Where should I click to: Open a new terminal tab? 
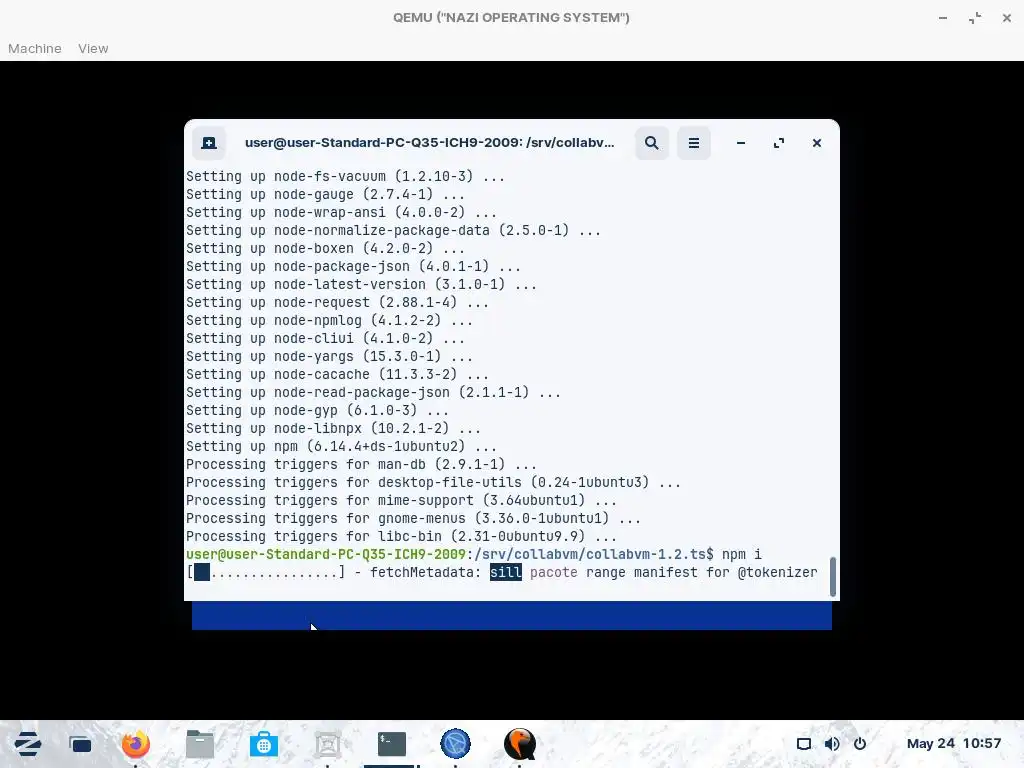(209, 143)
